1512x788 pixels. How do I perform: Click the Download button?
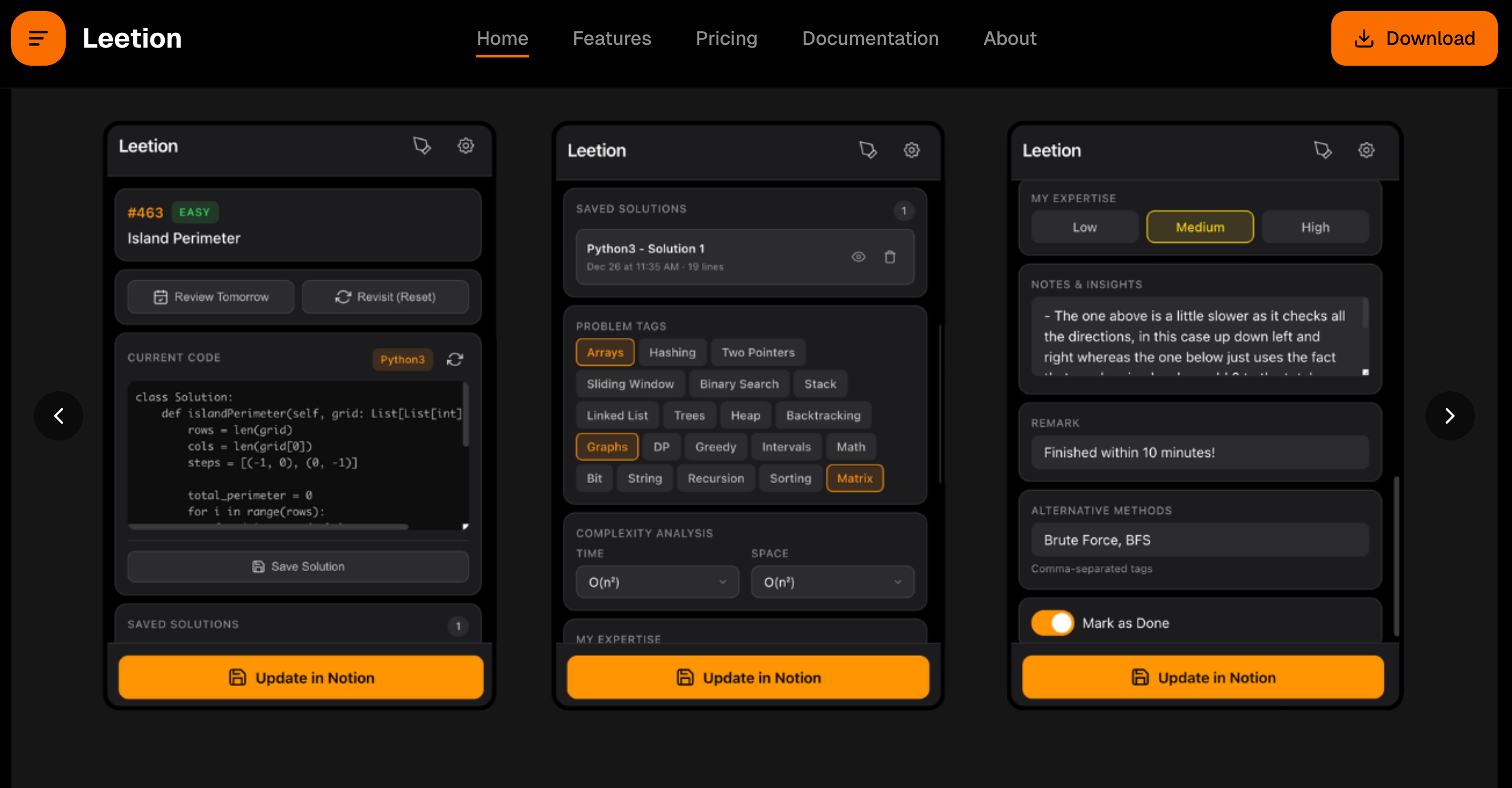click(1413, 38)
